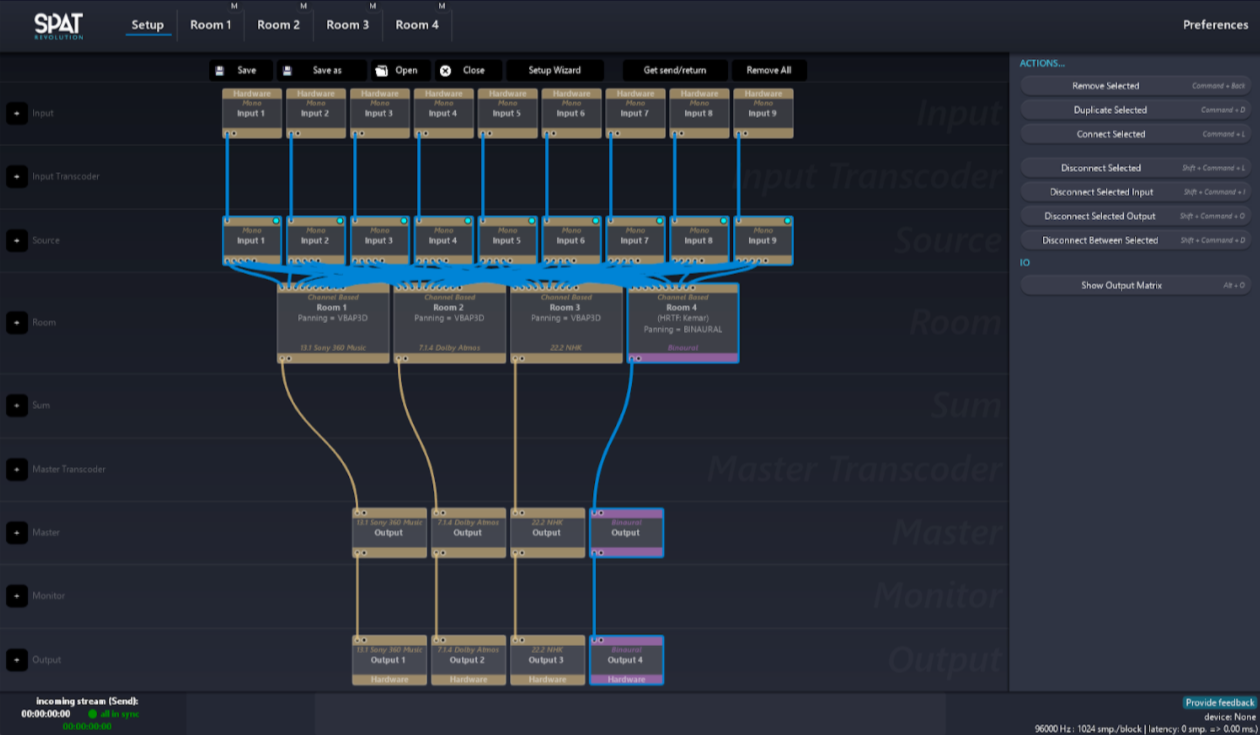
Task: Add a block to the Output row
Action: (17, 660)
